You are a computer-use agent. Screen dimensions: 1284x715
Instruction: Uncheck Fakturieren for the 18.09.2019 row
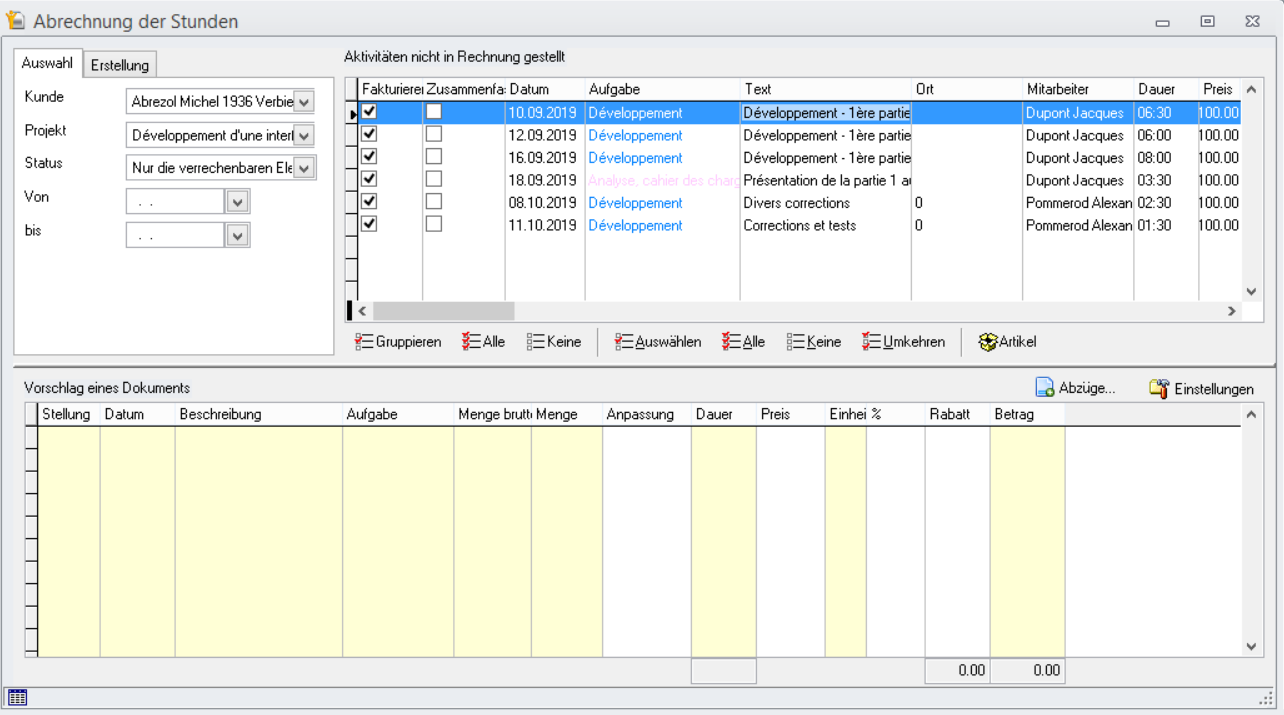point(369,179)
